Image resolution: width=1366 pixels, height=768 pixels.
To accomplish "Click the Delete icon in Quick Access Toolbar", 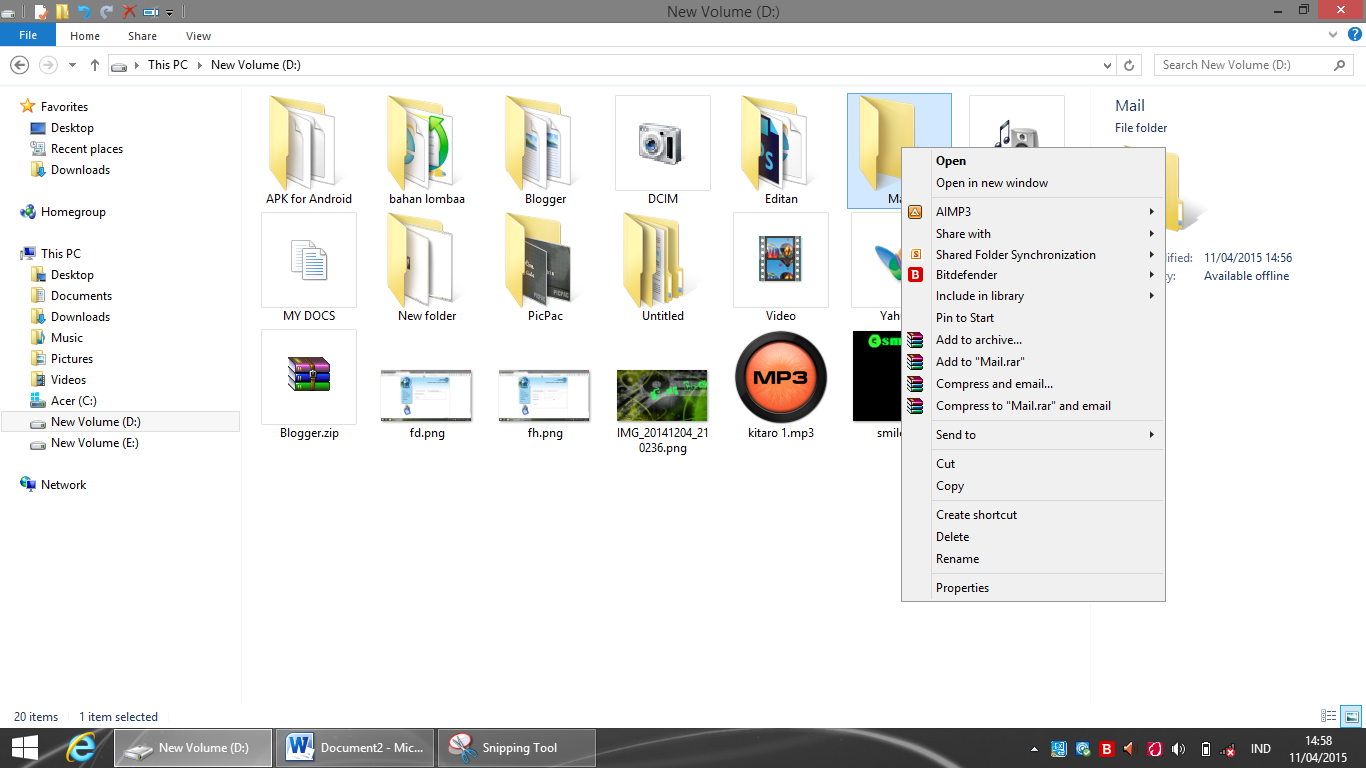I will [x=129, y=12].
